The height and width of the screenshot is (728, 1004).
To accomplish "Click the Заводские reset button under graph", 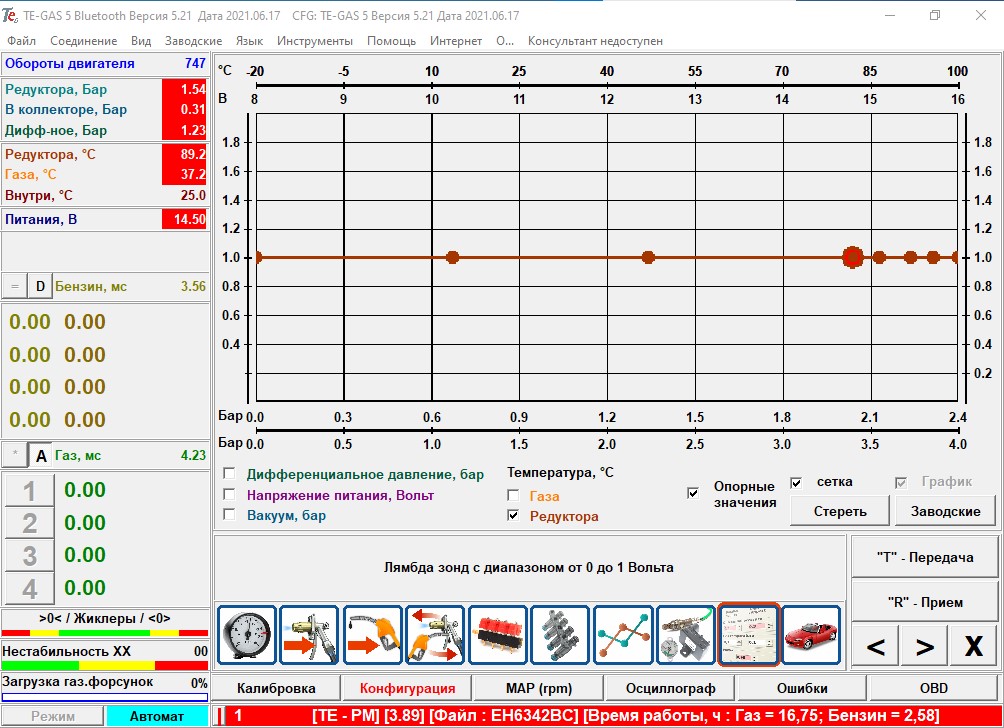I will click(945, 511).
